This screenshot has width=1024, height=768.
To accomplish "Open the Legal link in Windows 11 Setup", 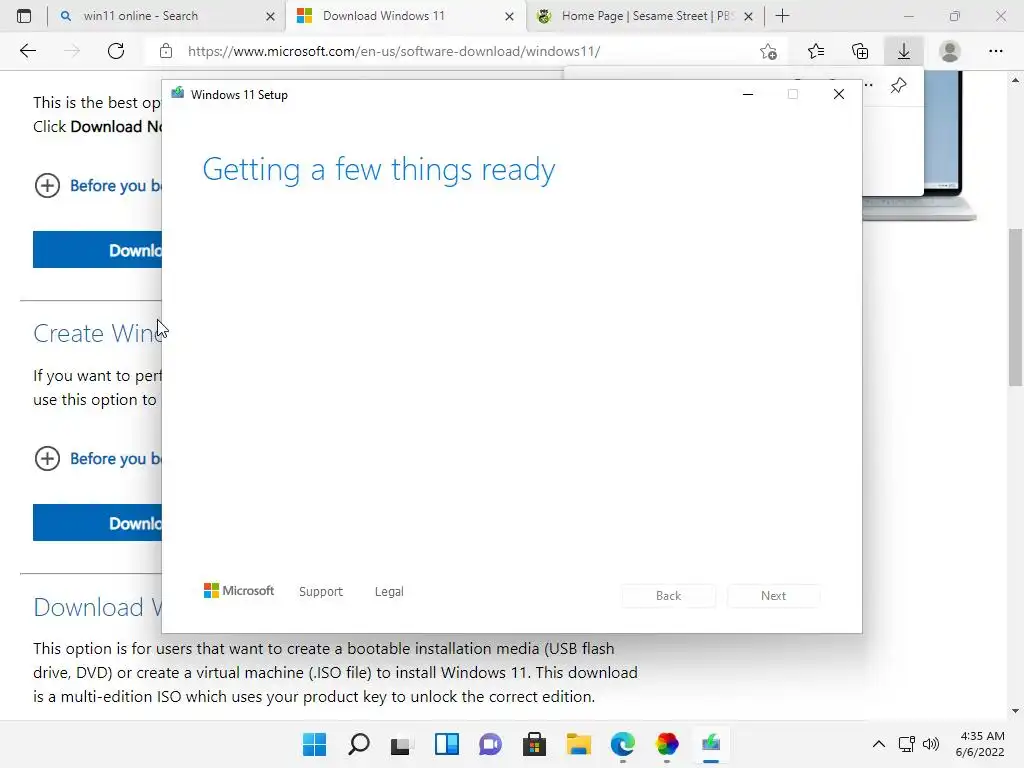I will 389,592.
